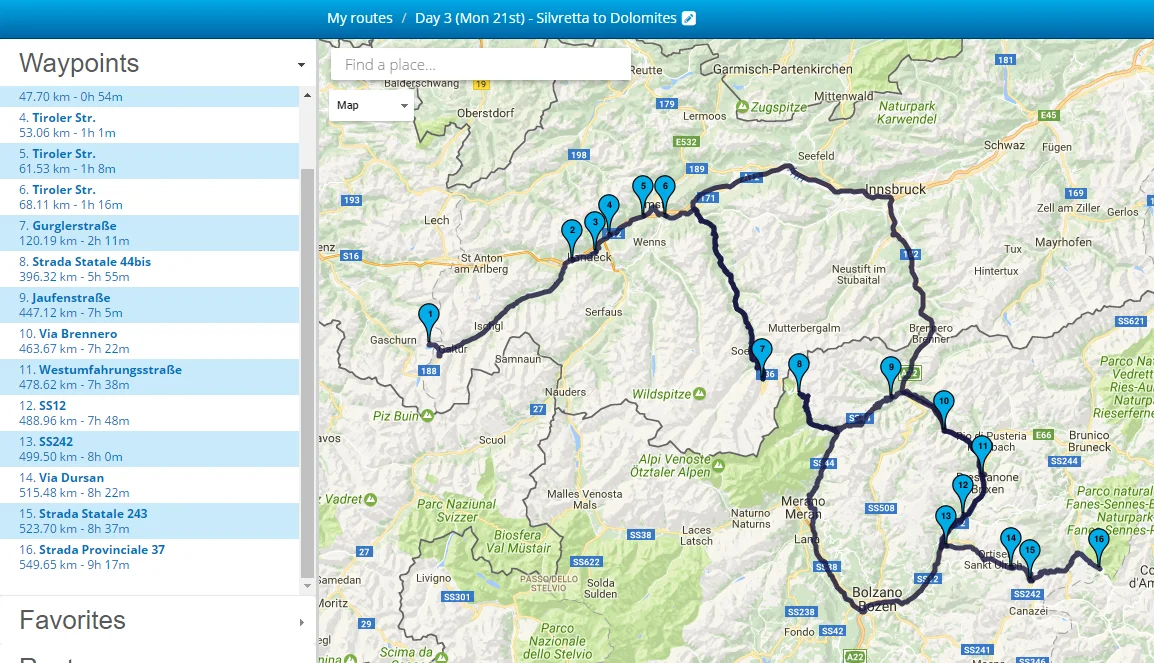Click the Waypoints panel heading
This screenshot has height=663, width=1154.
[79, 63]
